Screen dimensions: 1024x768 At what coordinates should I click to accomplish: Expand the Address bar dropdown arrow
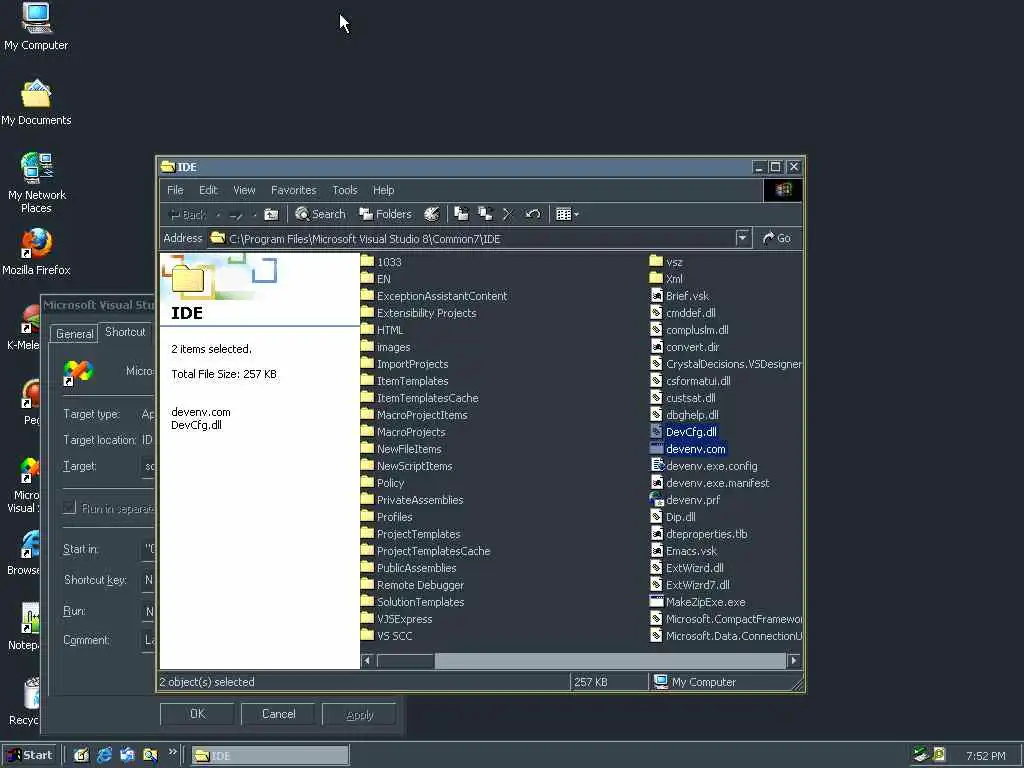pyautogui.click(x=743, y=238)
